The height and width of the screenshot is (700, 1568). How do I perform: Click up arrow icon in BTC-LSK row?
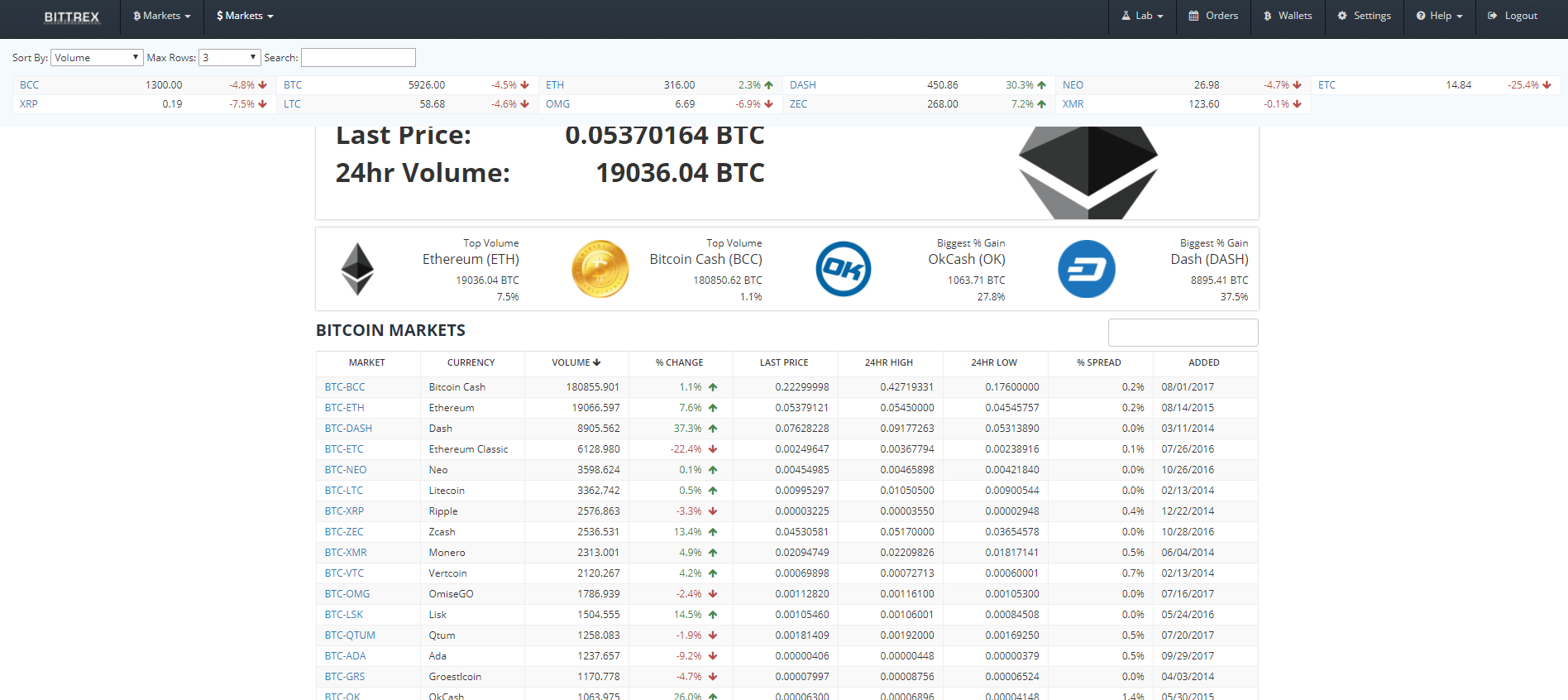(x=713, y=615)
